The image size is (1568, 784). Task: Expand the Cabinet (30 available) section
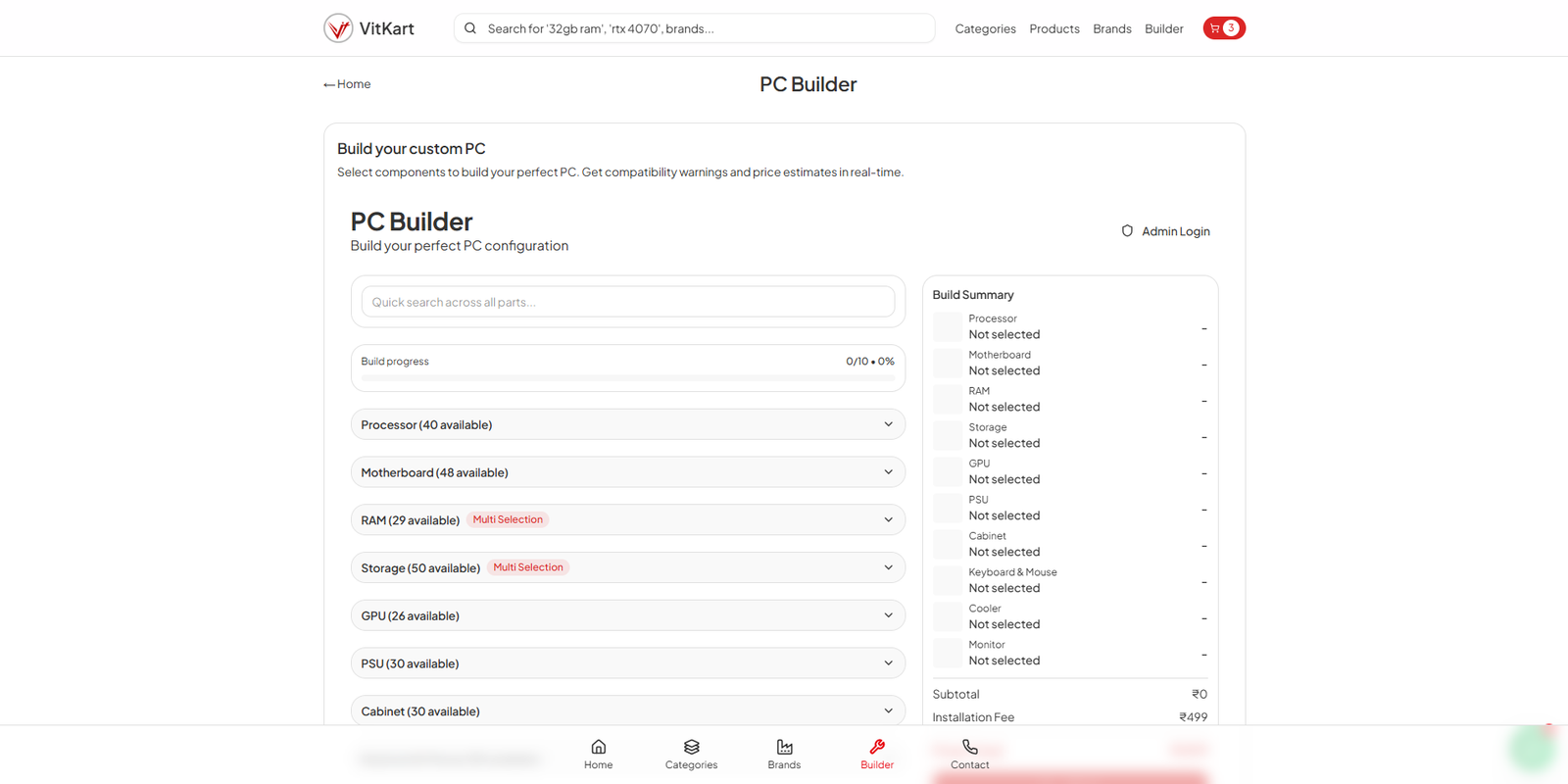coord(628,710)
